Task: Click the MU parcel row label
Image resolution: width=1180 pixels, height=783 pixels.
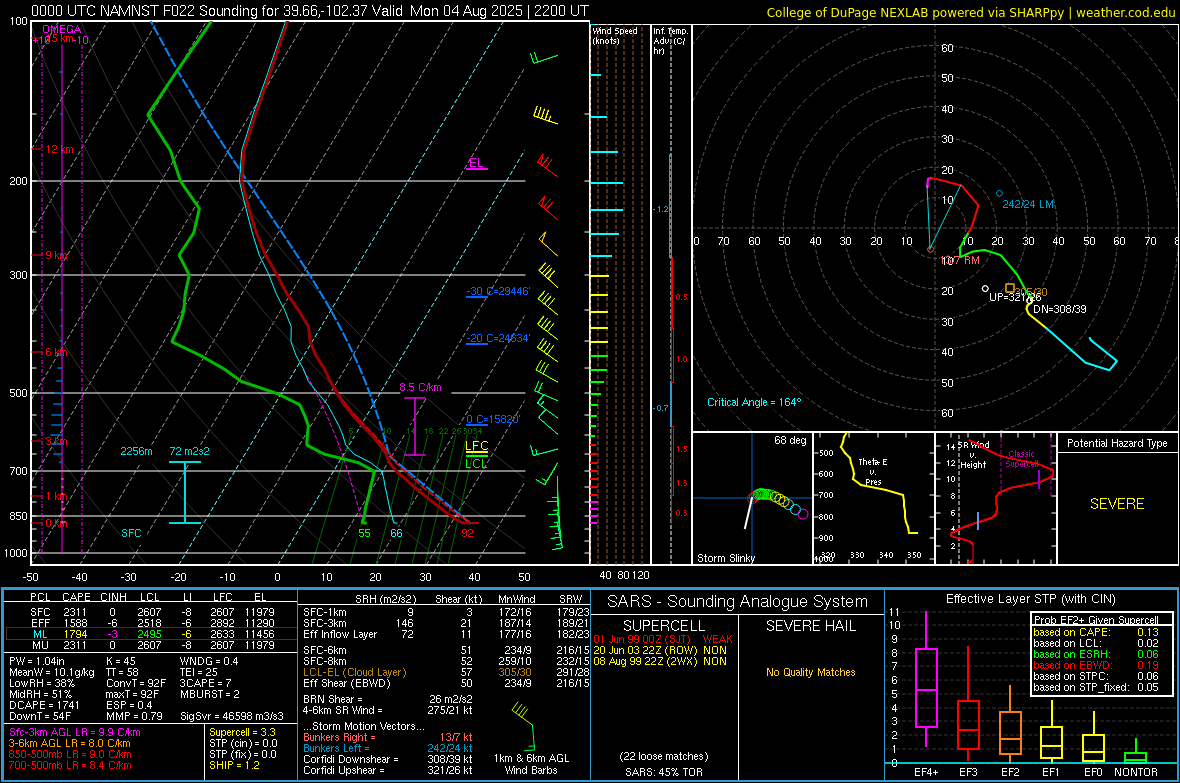Action: (x=40, y=644)
